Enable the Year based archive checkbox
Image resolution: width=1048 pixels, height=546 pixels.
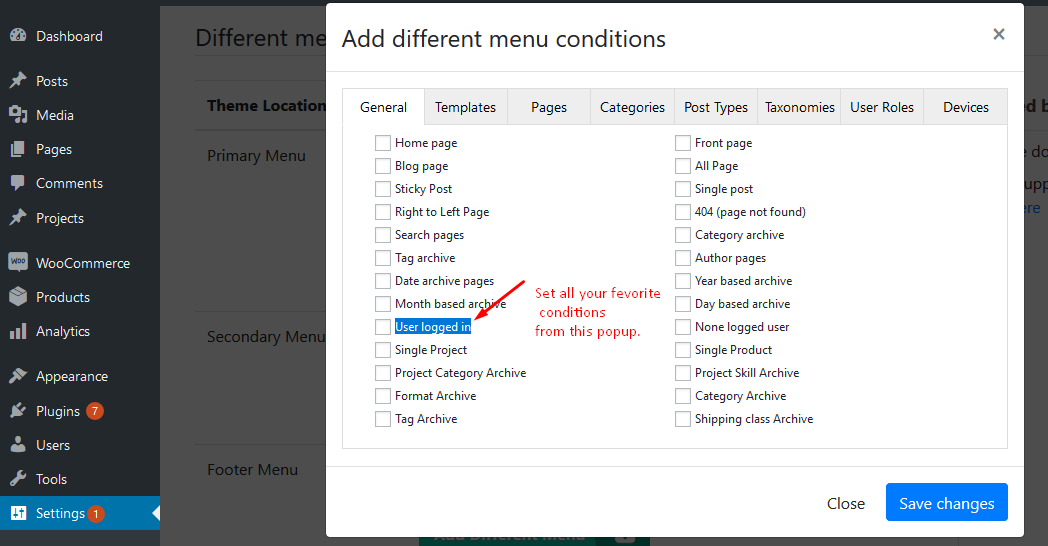682,281
